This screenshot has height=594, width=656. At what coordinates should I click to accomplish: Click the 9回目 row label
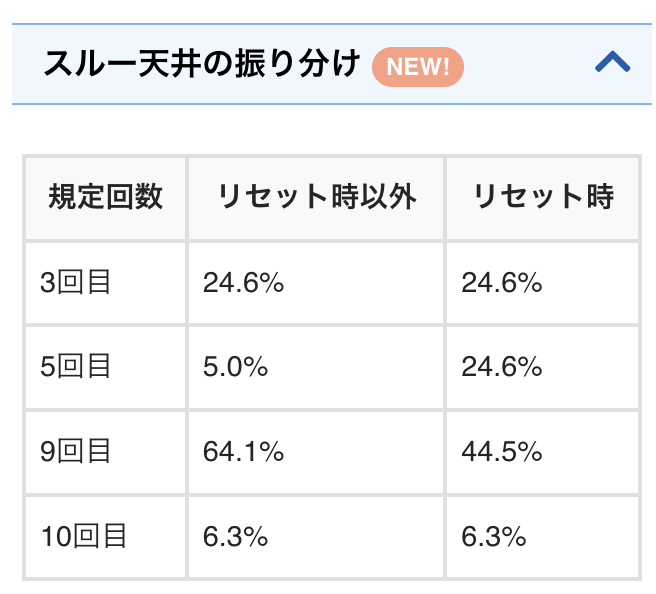tap(76, 452)
